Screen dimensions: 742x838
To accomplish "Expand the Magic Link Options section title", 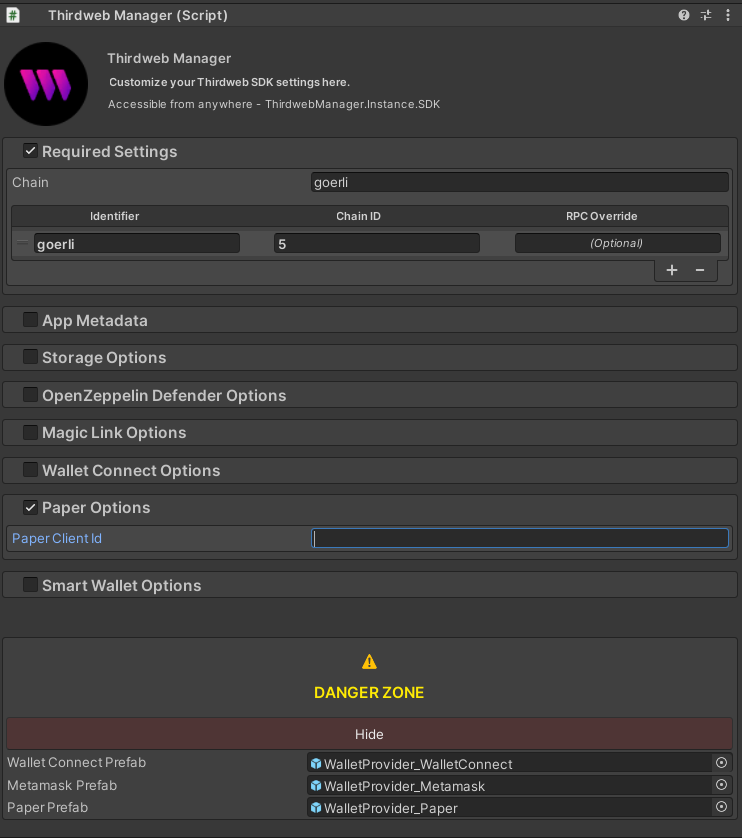I will pos(114,432).
